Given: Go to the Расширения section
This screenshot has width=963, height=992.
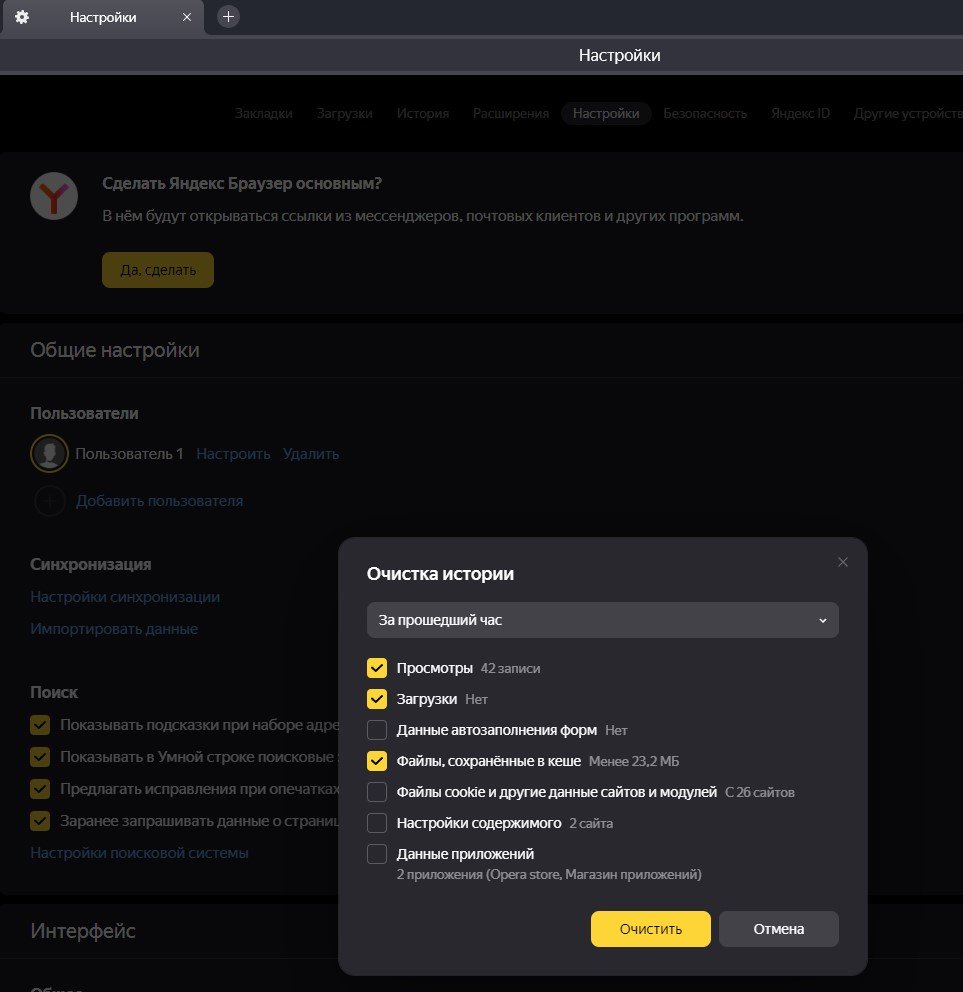Looking at the screenshot, I should (x=511, y=113).
